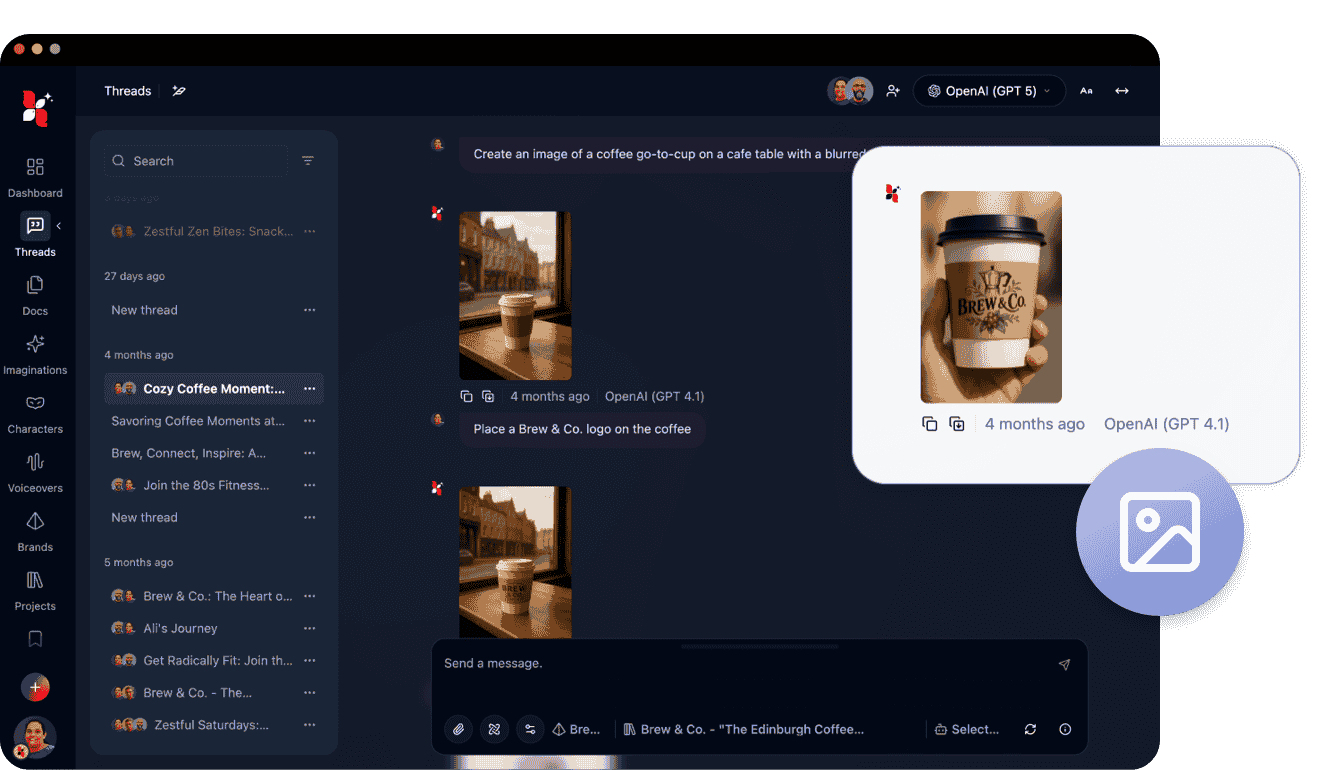Click the Send a message input field
Image resolution: width=1324 pixels, height=770 pixels.
pos(740,664)
